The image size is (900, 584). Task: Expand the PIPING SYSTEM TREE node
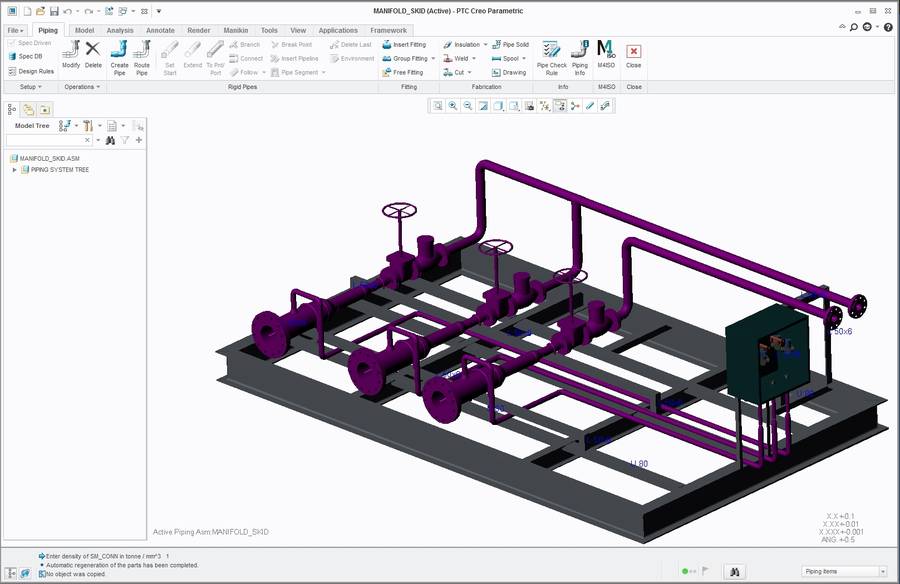point(14,169)
